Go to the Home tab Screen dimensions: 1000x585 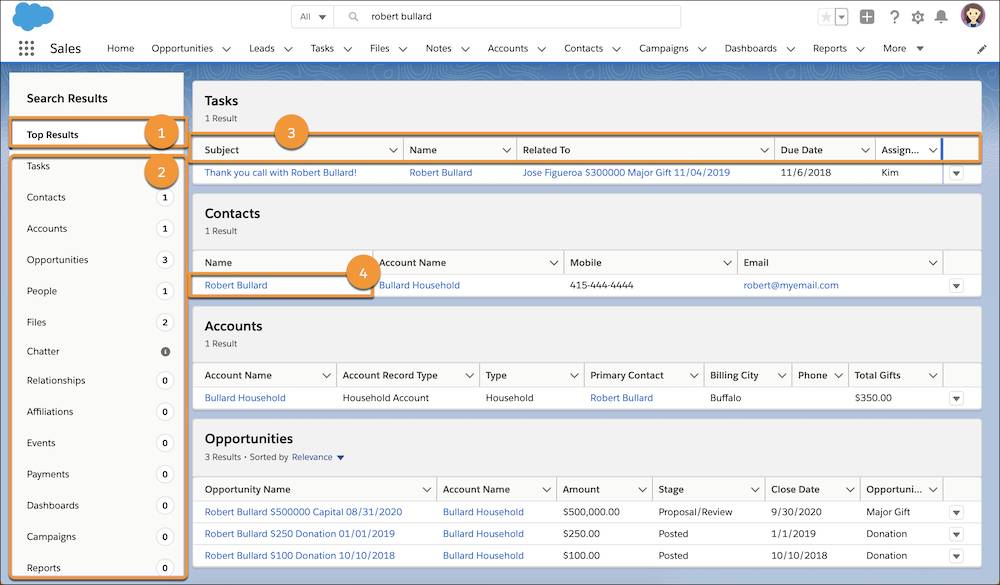point(121,48)
